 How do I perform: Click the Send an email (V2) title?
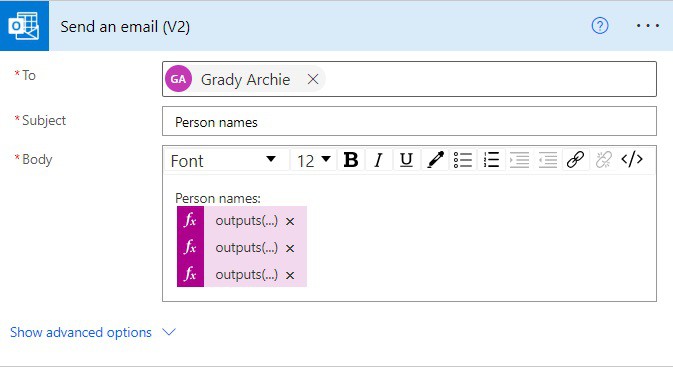pos(125,27)
